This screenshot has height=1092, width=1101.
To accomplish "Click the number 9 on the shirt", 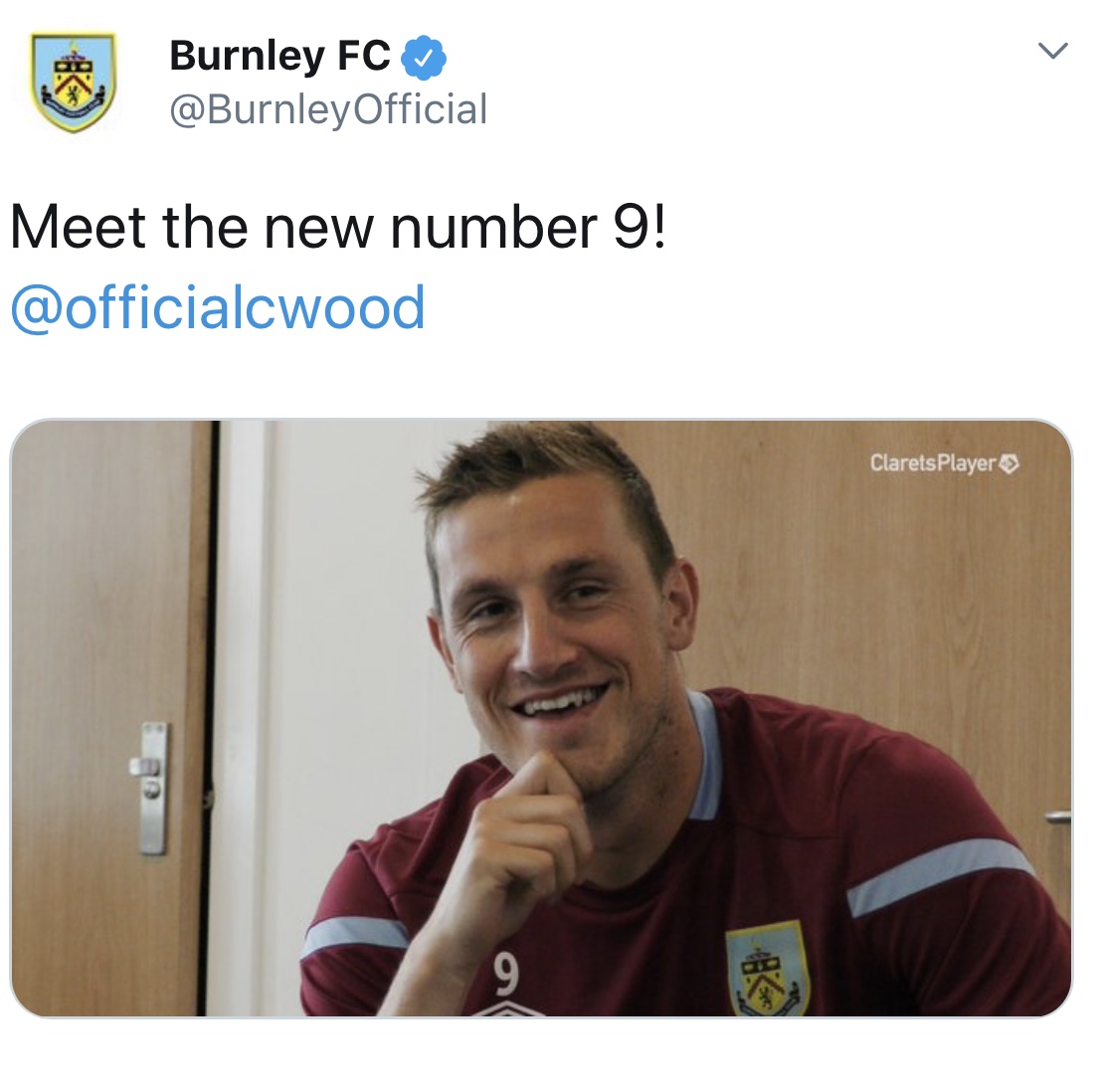I will [x=506, y=974].
